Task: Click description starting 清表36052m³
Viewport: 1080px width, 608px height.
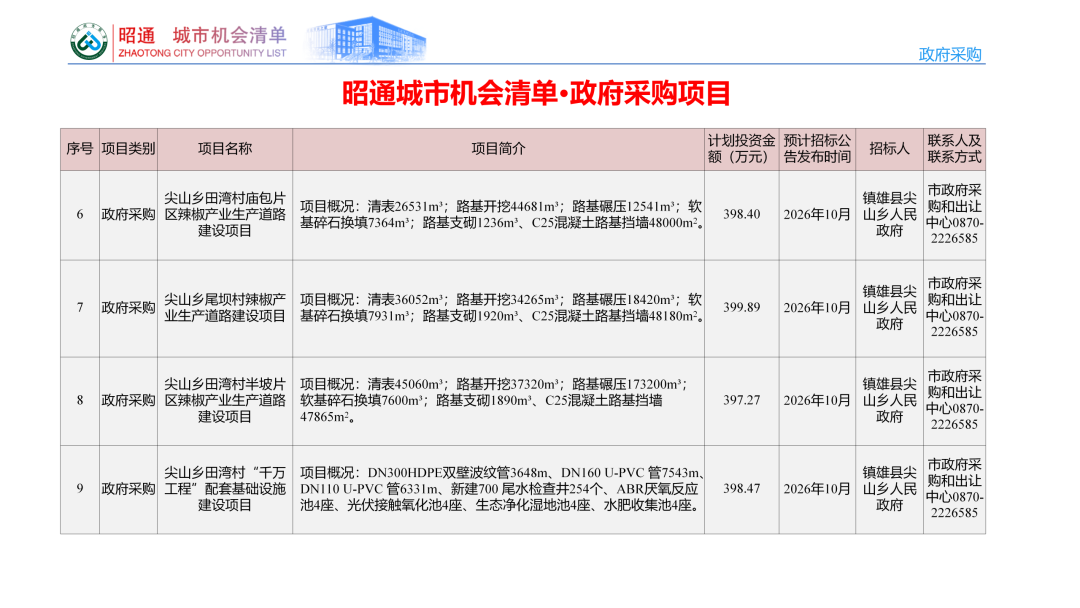Action: (x=501, y=308)
